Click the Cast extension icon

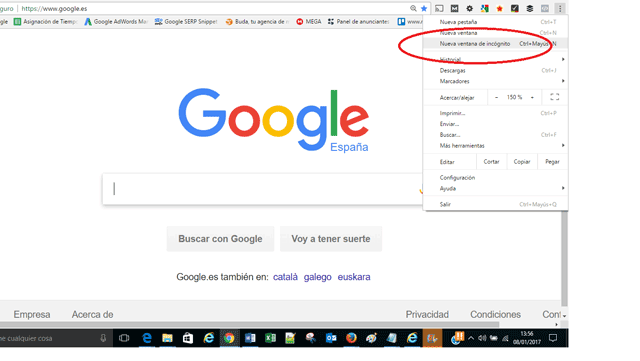(x=439, y=8)
